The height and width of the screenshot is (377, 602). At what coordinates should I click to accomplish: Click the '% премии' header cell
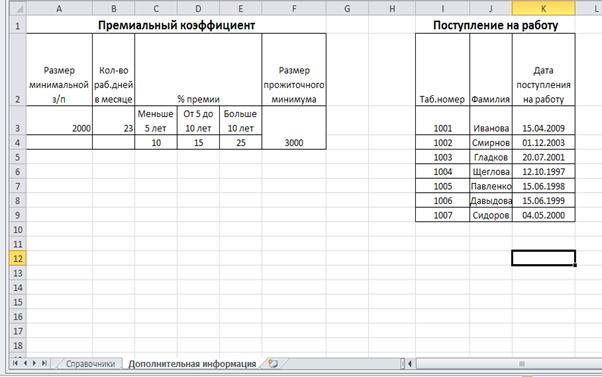[x=198, y=70]
